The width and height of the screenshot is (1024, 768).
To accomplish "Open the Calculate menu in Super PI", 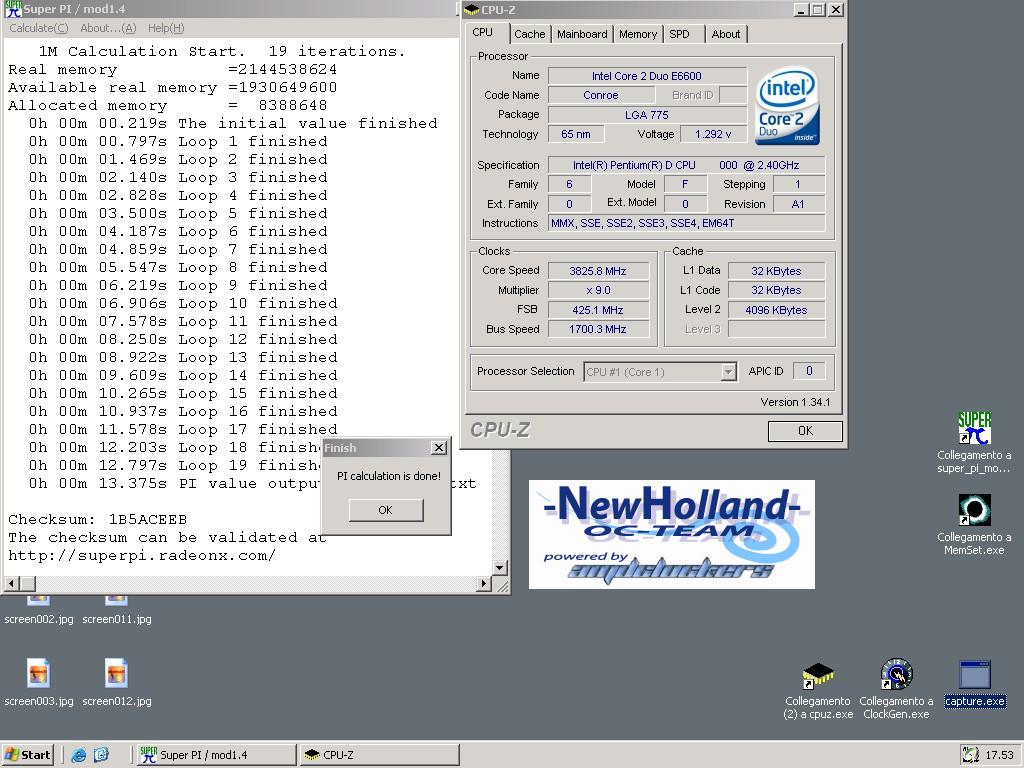I will click(38, 28).
